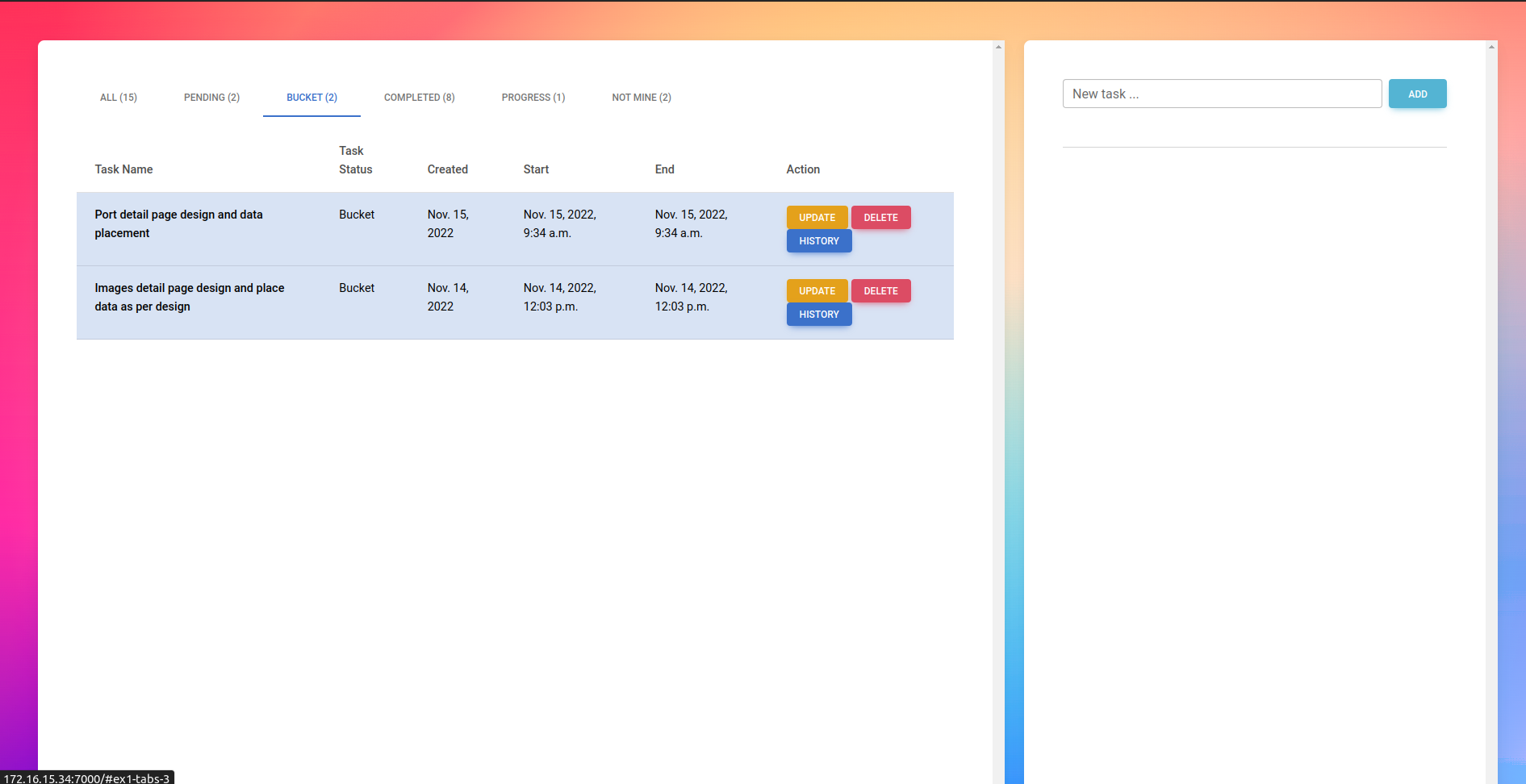Click start time Nov. 14, 2022, 12:03 p.m.
Screen dimensions: 1526x784
559,297
